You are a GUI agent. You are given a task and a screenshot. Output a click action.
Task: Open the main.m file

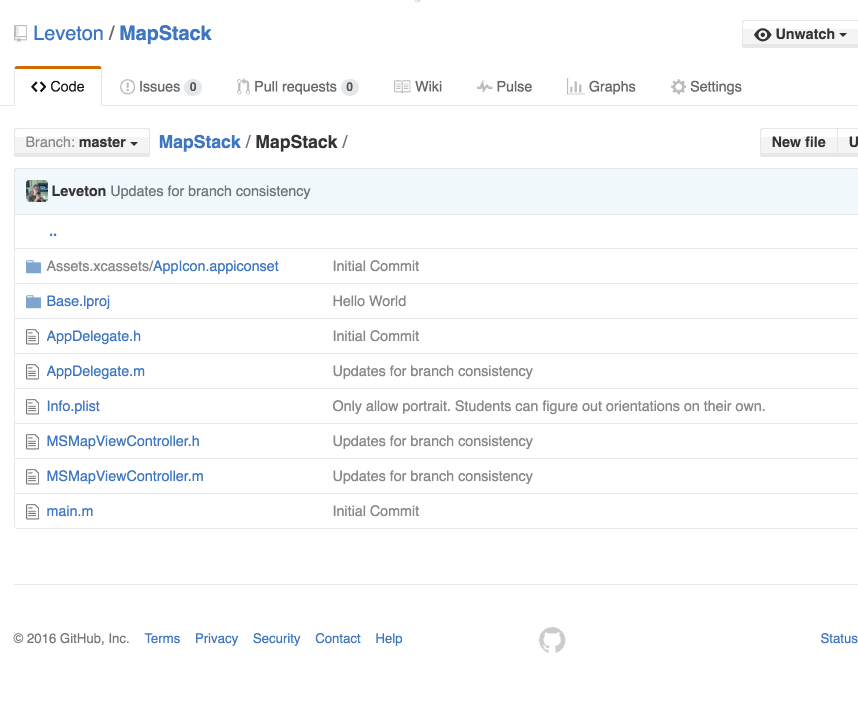point(70,511)
